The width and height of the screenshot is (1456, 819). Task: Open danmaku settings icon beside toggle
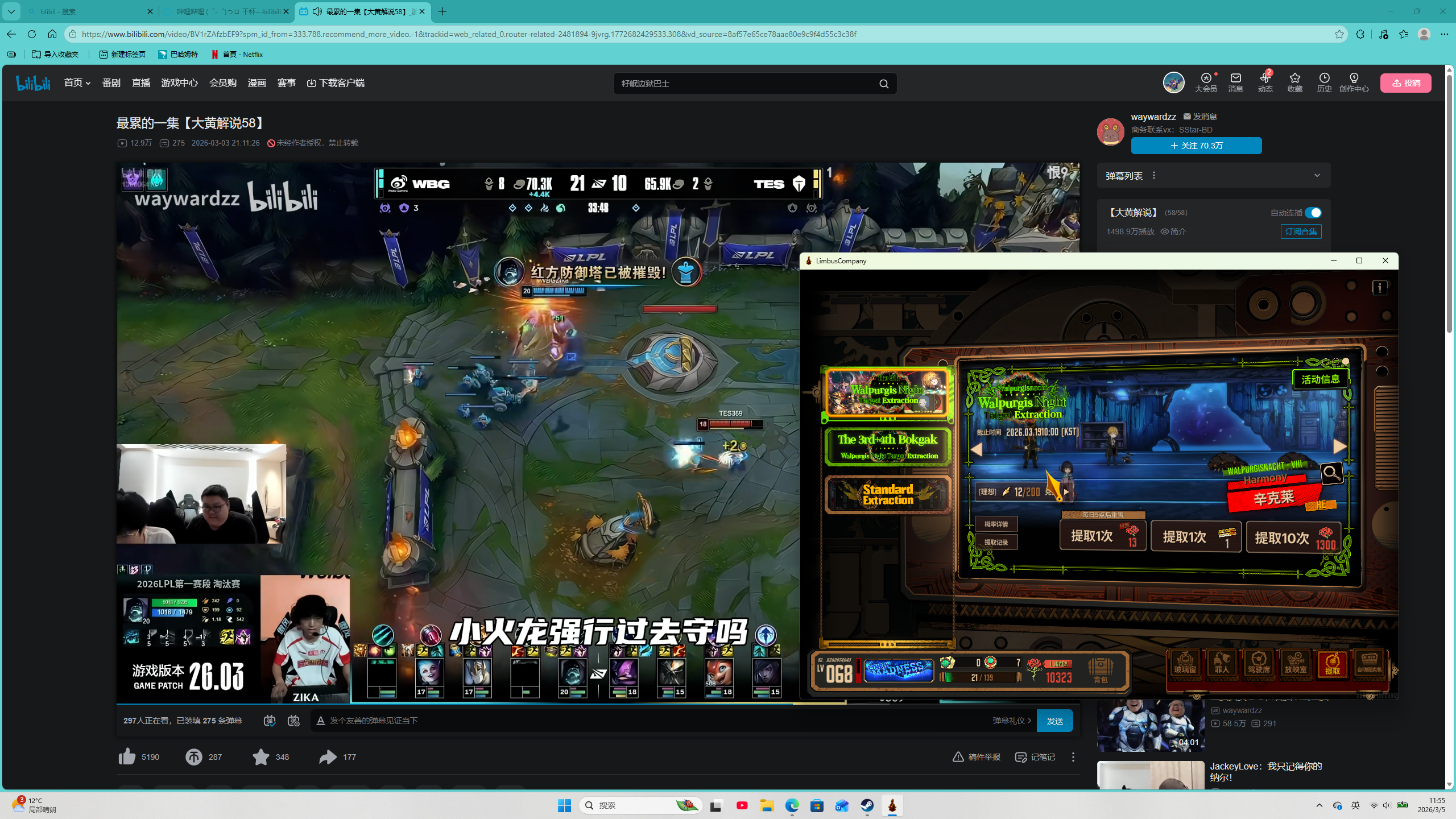tap(293, 721)
